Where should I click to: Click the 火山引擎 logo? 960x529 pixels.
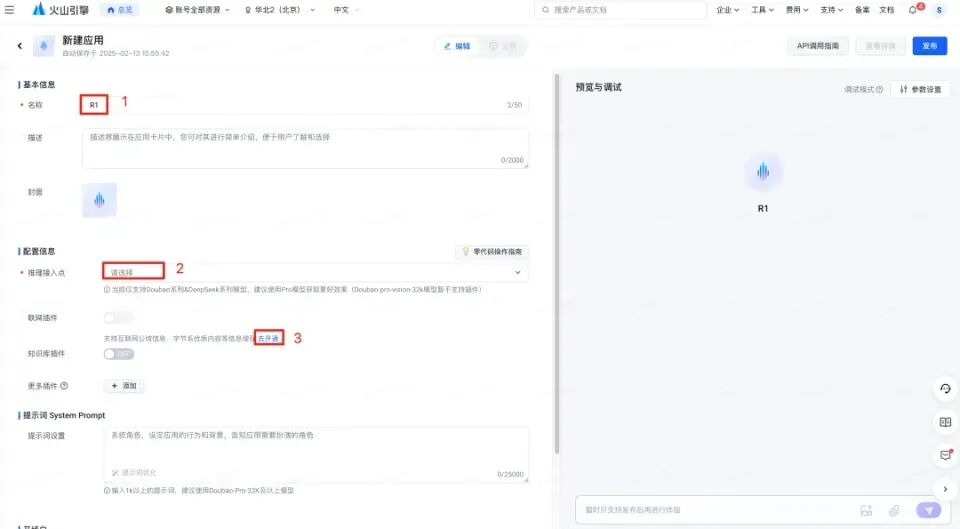pyautogui.click(x=60, y=10)
